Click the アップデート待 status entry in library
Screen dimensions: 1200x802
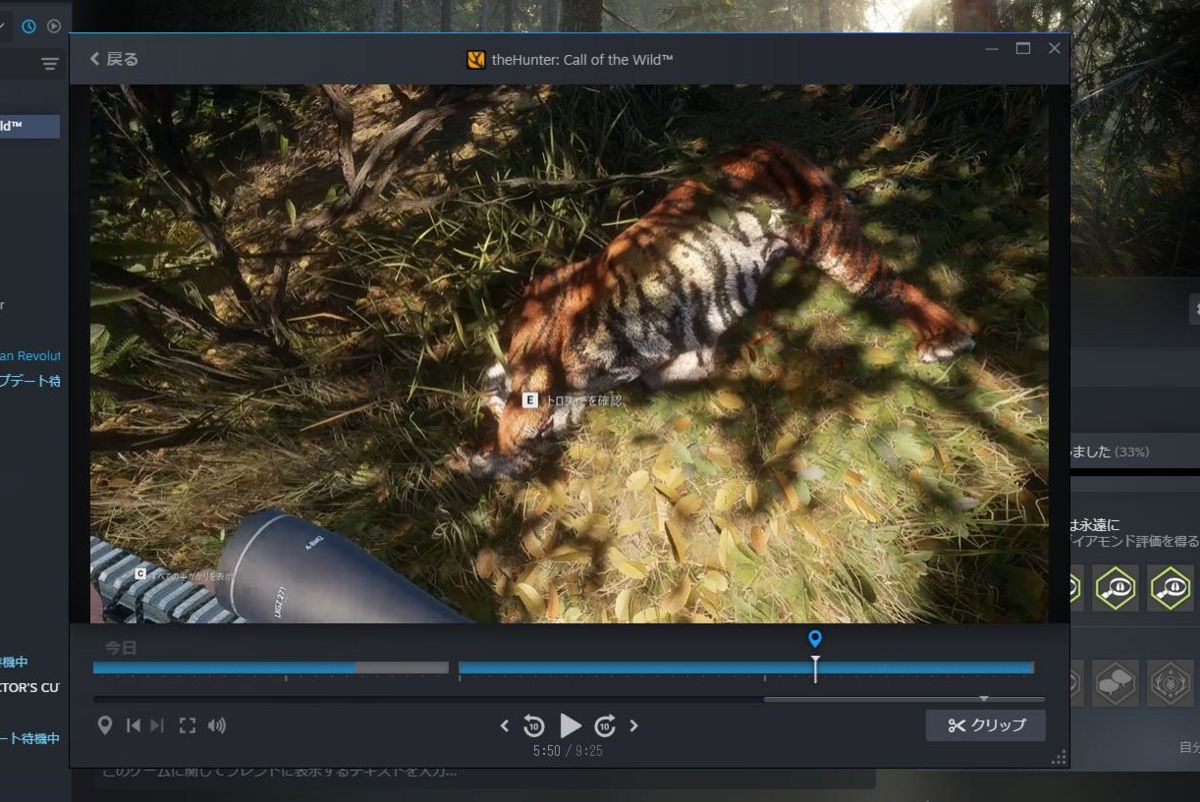click(31, 381)
